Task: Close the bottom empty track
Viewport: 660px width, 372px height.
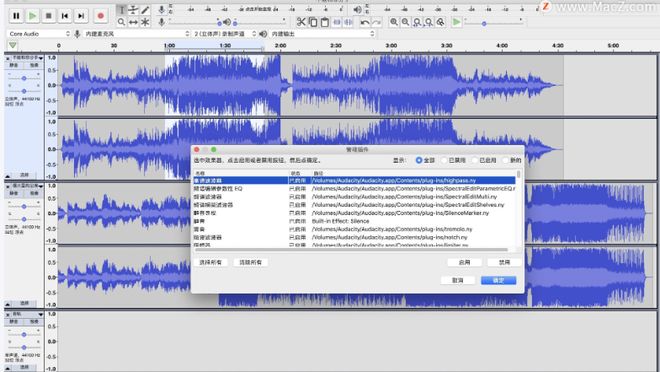Action: tap(8, 314)
